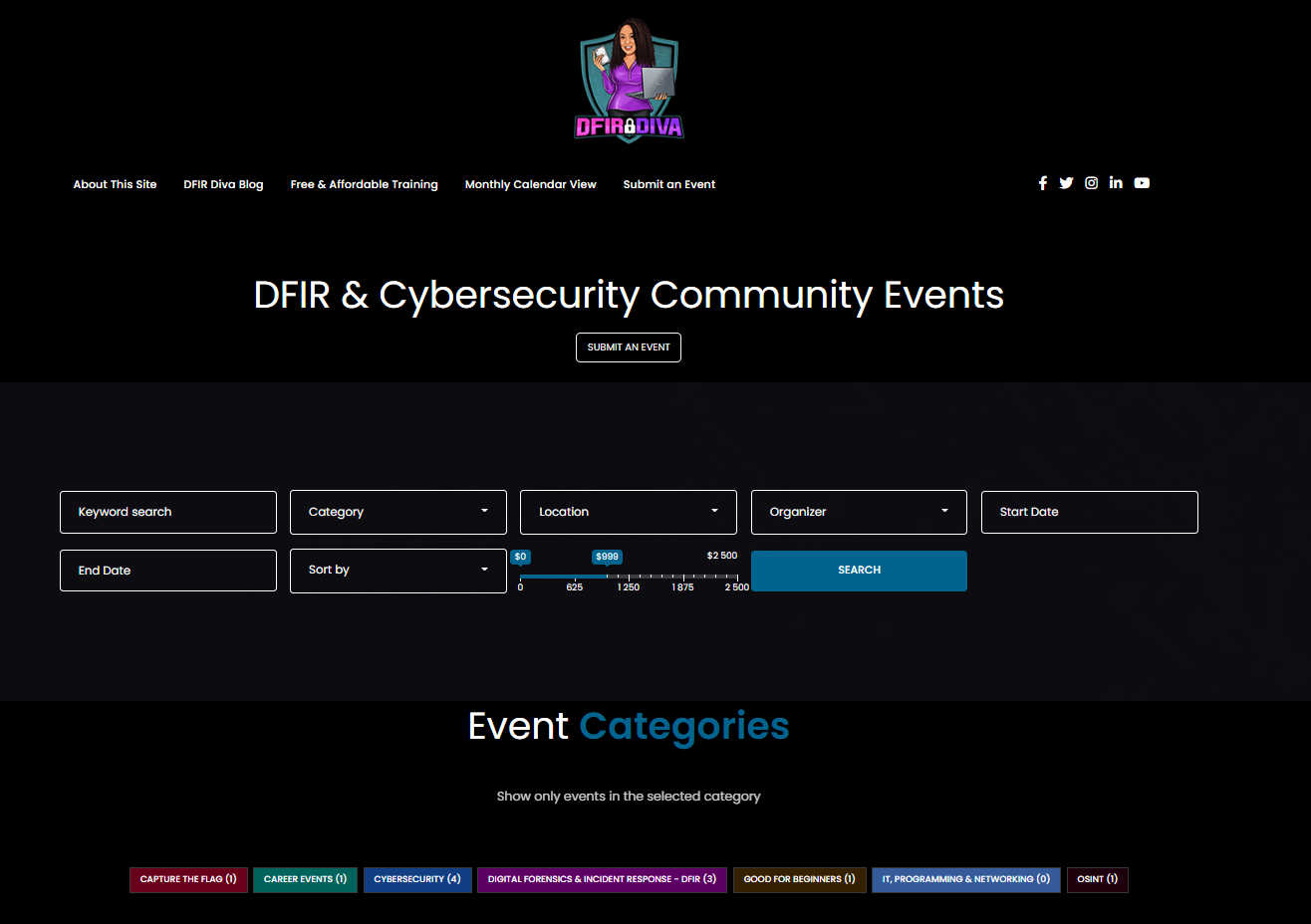This screenshot has width=1311, height=924.
Task: Open the Twitter social icon
Action: tap(1066, 183)
